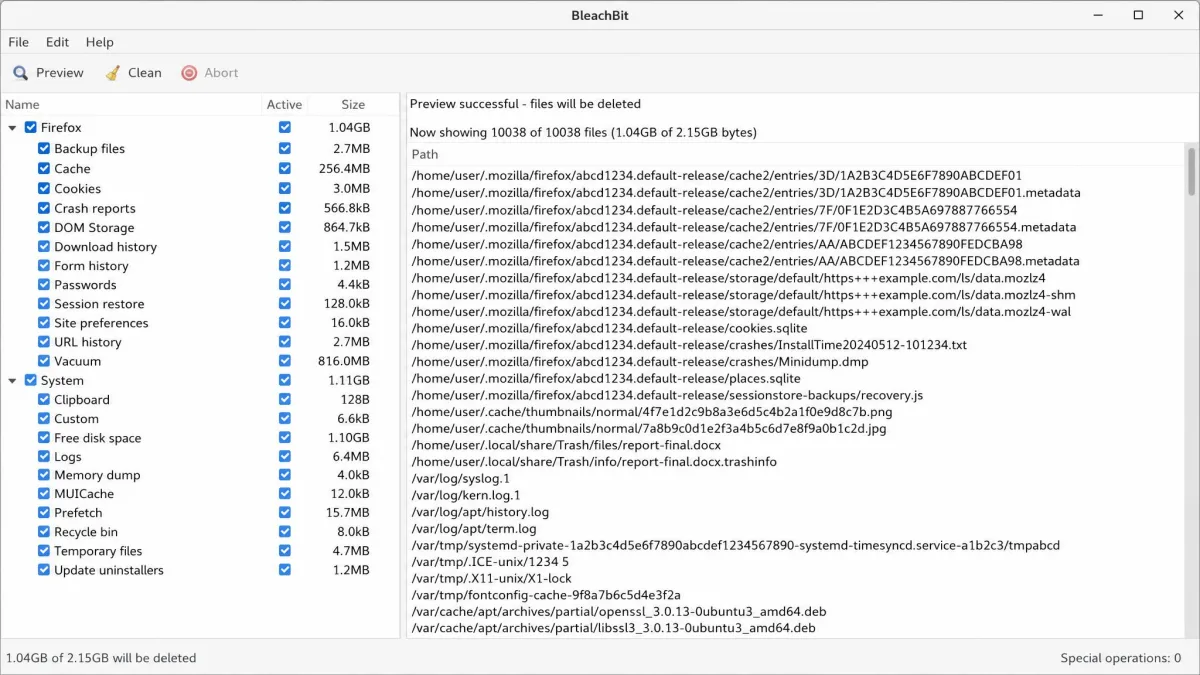The height and width of the screenshot is (675, 1200).
Task: Click the 'Now showing 10038' summary line
Action: click(583, 132)
